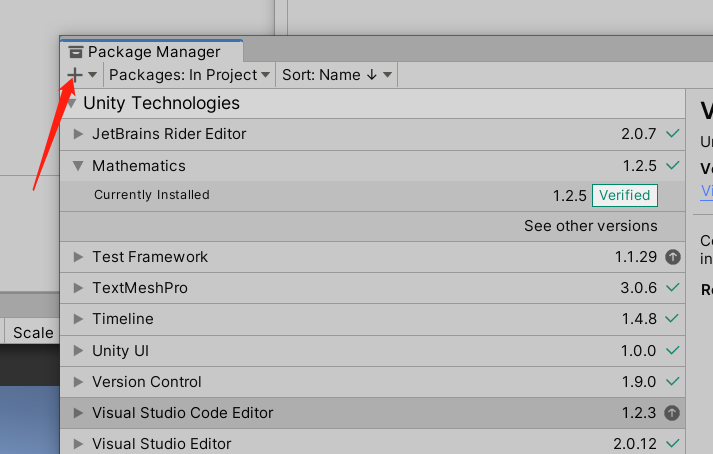The width and height of the screenshot is (713, 454).
Task: Expand the Timeline package entry
Action: (x=78, y=319)
